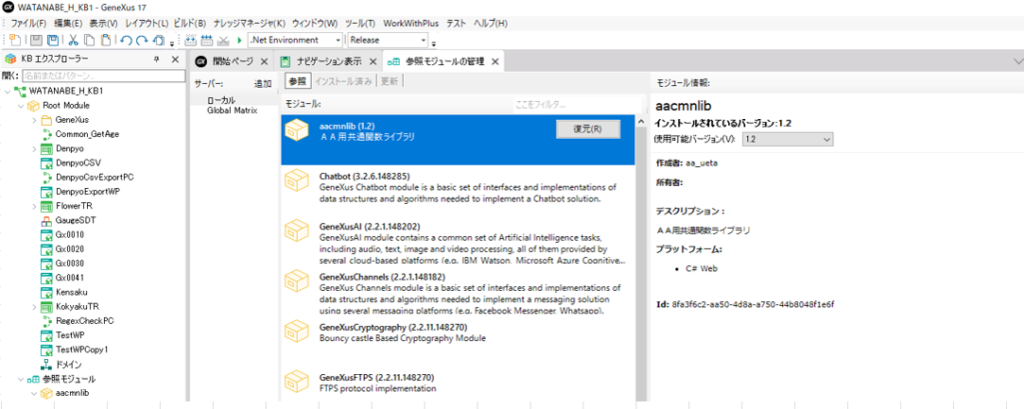Open the 使用可能バージョン 1.2 dropdown
This screenshot has height=409, width=1024.
click(788, 139)
